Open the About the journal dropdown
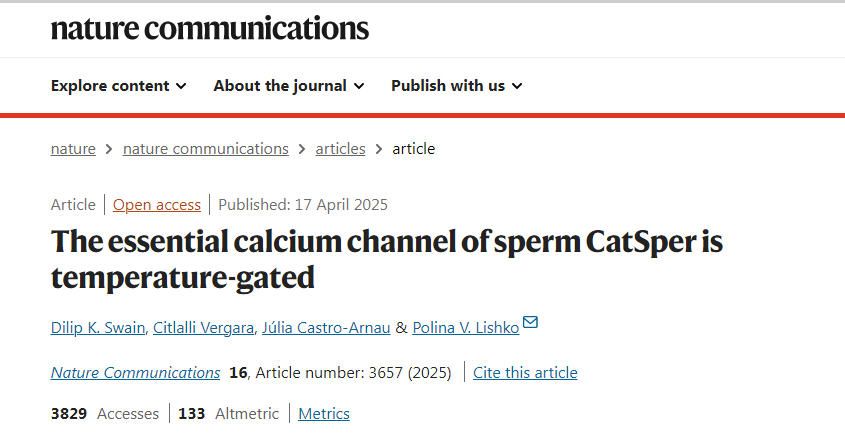The width and height of the screenshot is (845, 447). (288, 86)
